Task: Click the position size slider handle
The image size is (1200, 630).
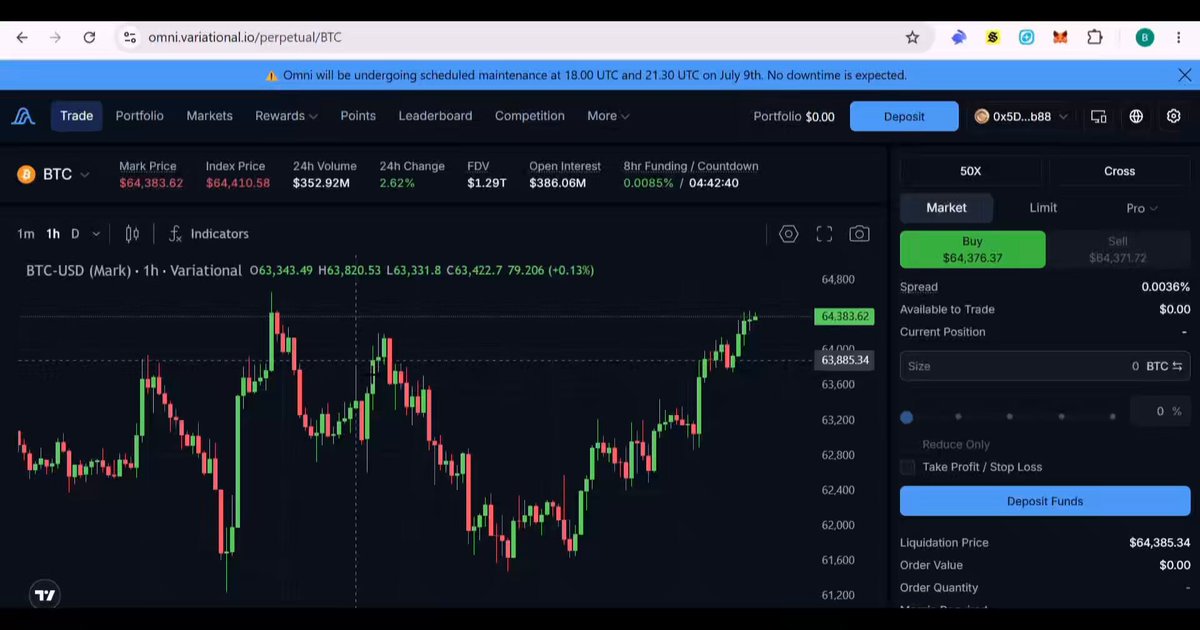Action: pyautogui.click(x=907, y=417)
